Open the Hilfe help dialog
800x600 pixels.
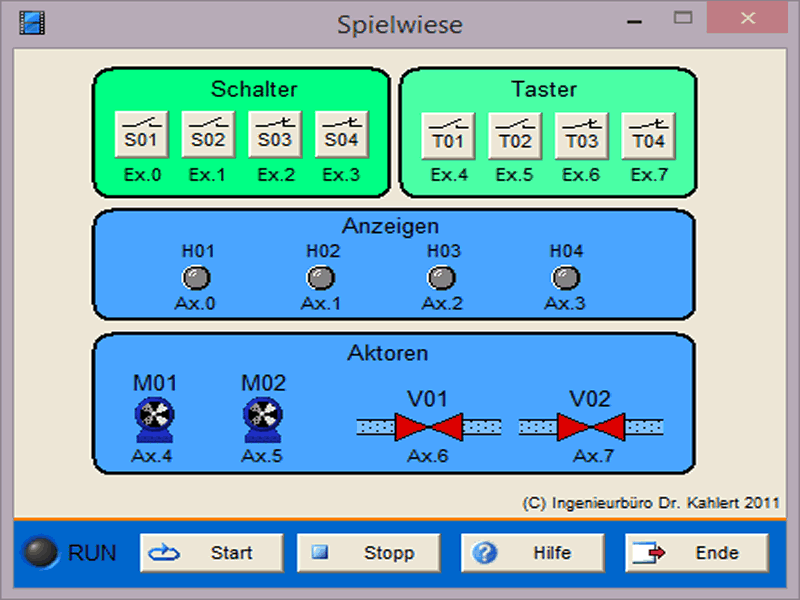(532, 553)
